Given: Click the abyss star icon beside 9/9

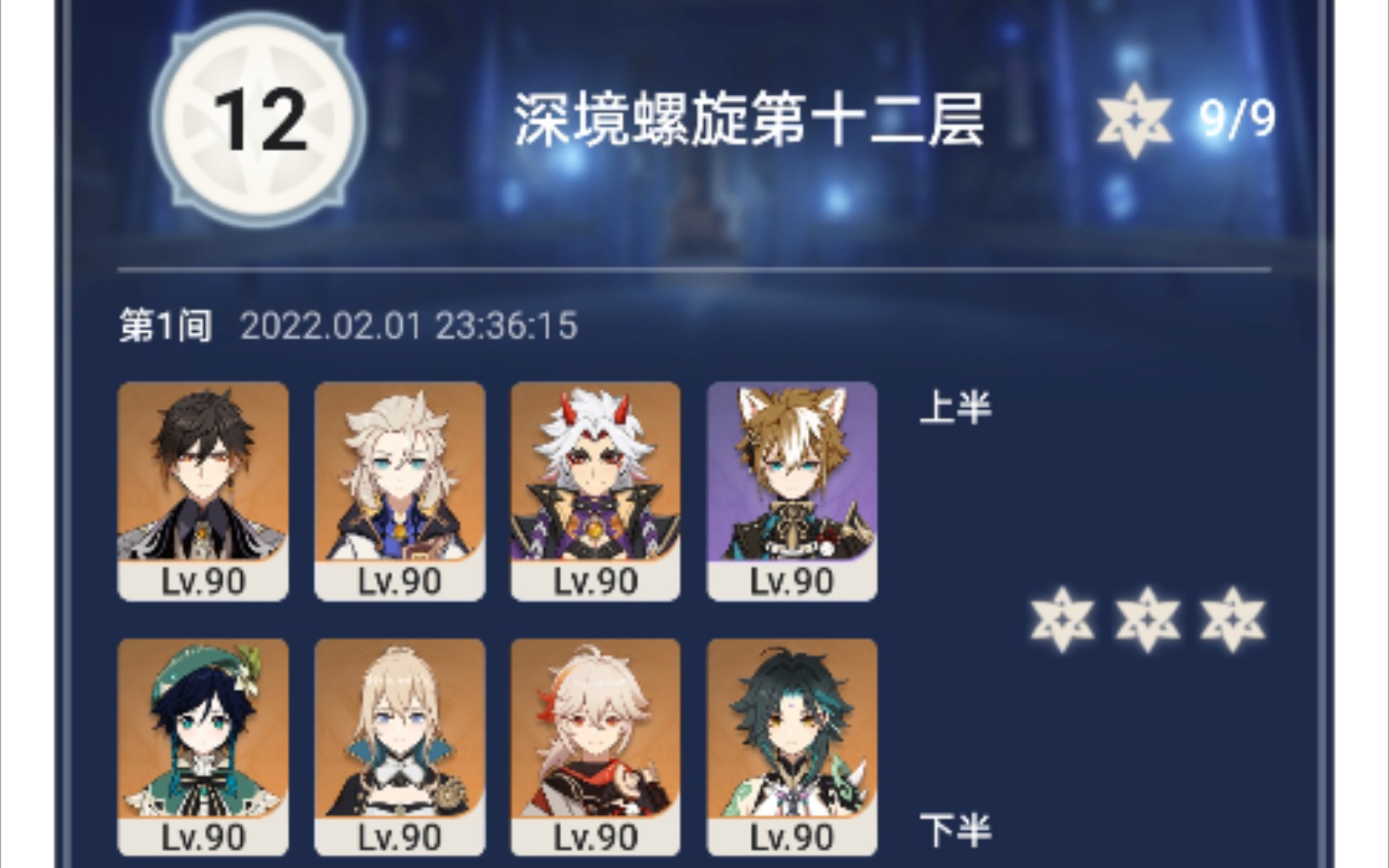Looking at the screenshot, I should click(x=1134, y=121).
